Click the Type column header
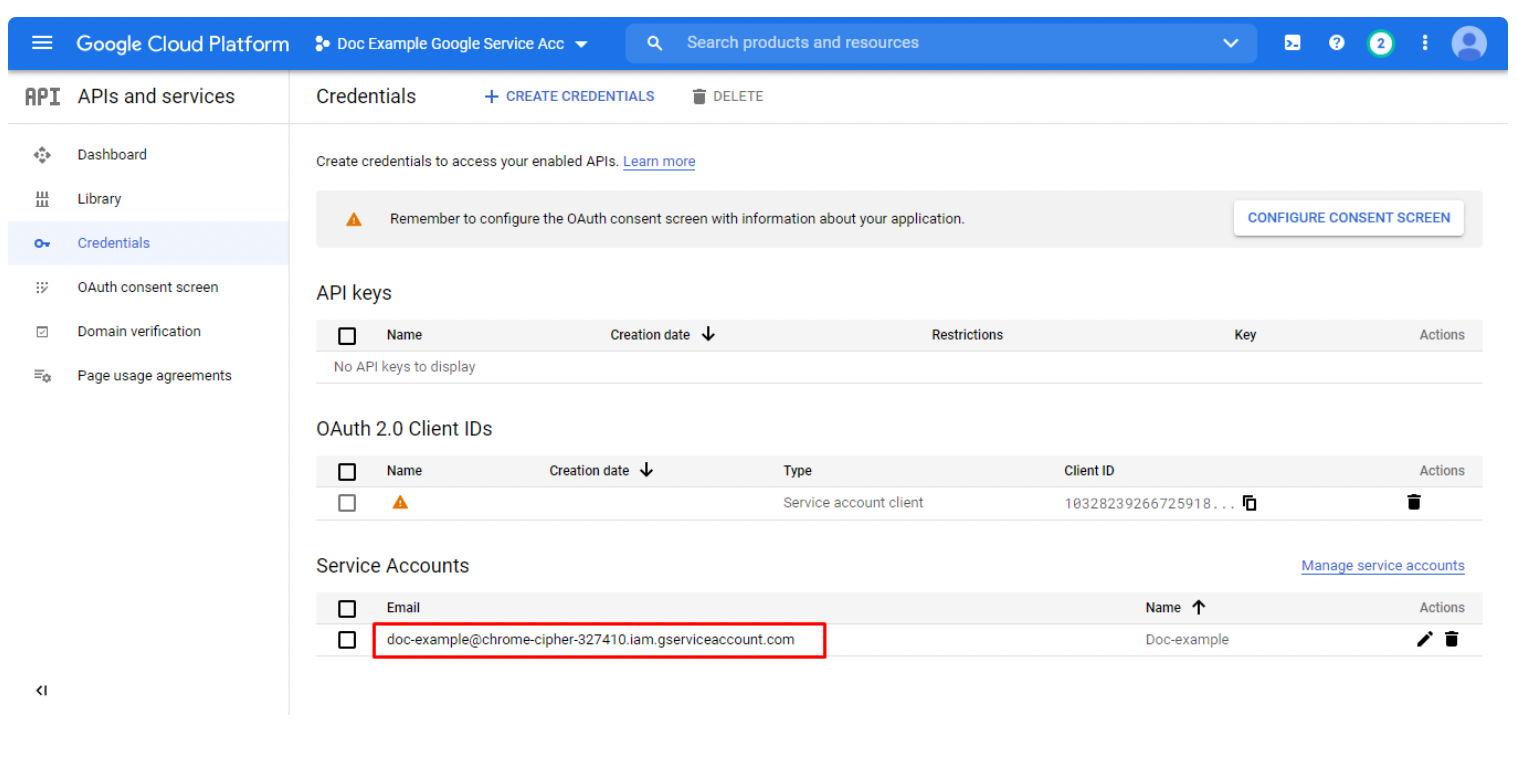 (x=797, y=471)
